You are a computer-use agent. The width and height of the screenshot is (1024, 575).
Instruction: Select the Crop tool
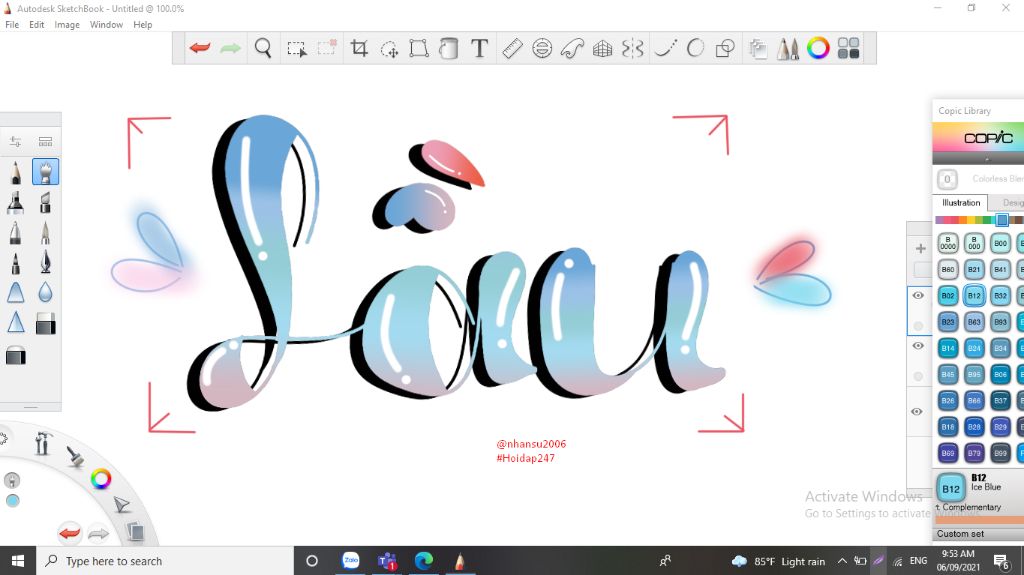(359, 48)
